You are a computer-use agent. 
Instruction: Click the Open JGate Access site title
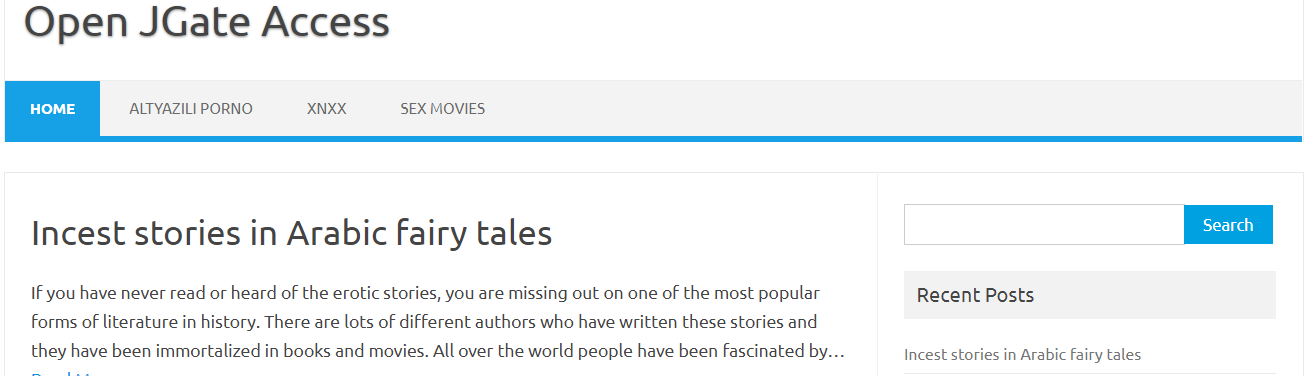pos(206,22)
